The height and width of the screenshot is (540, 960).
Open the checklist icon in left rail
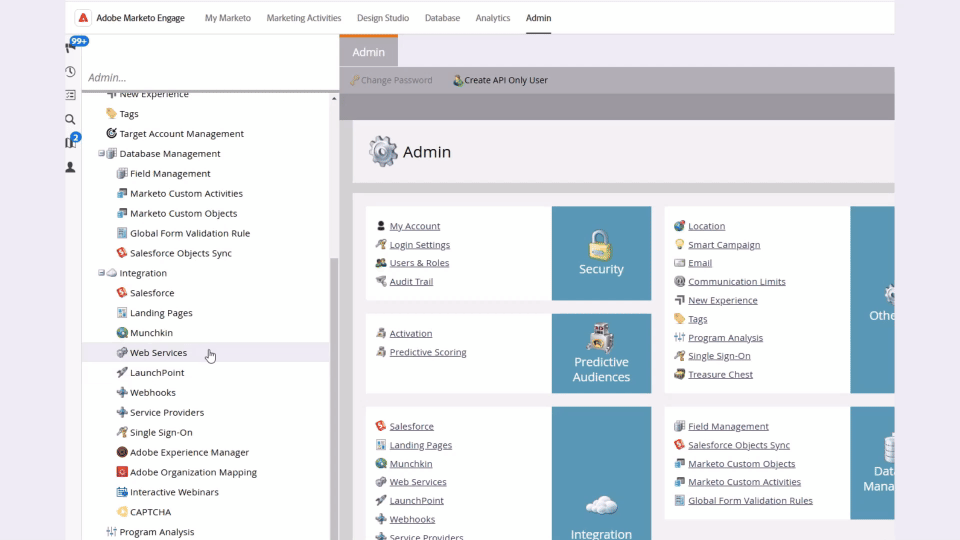coord(70,95)
